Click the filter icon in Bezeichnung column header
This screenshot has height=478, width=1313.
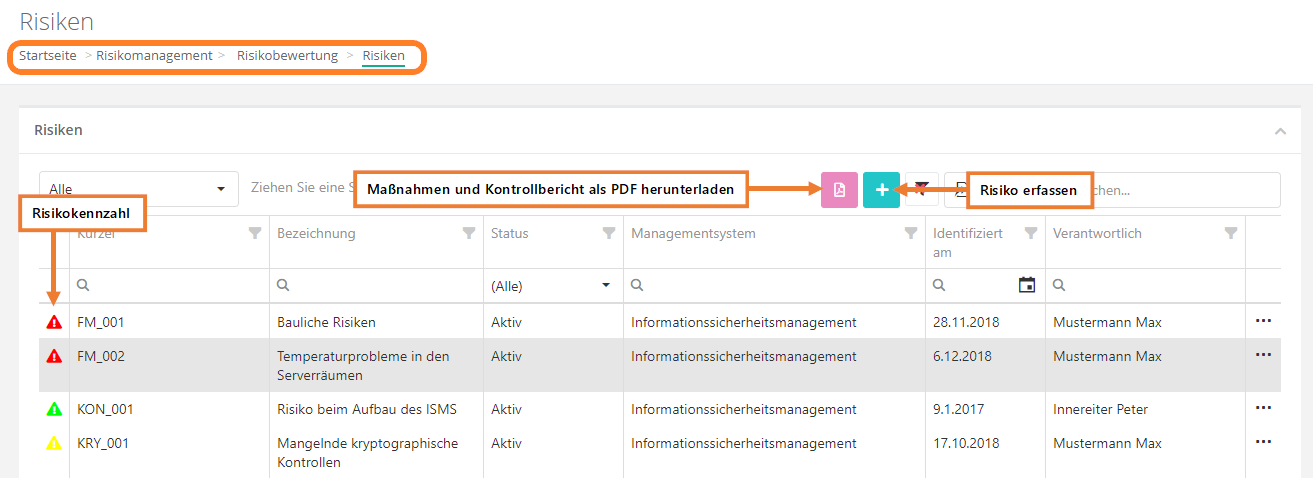click(468, 233)
